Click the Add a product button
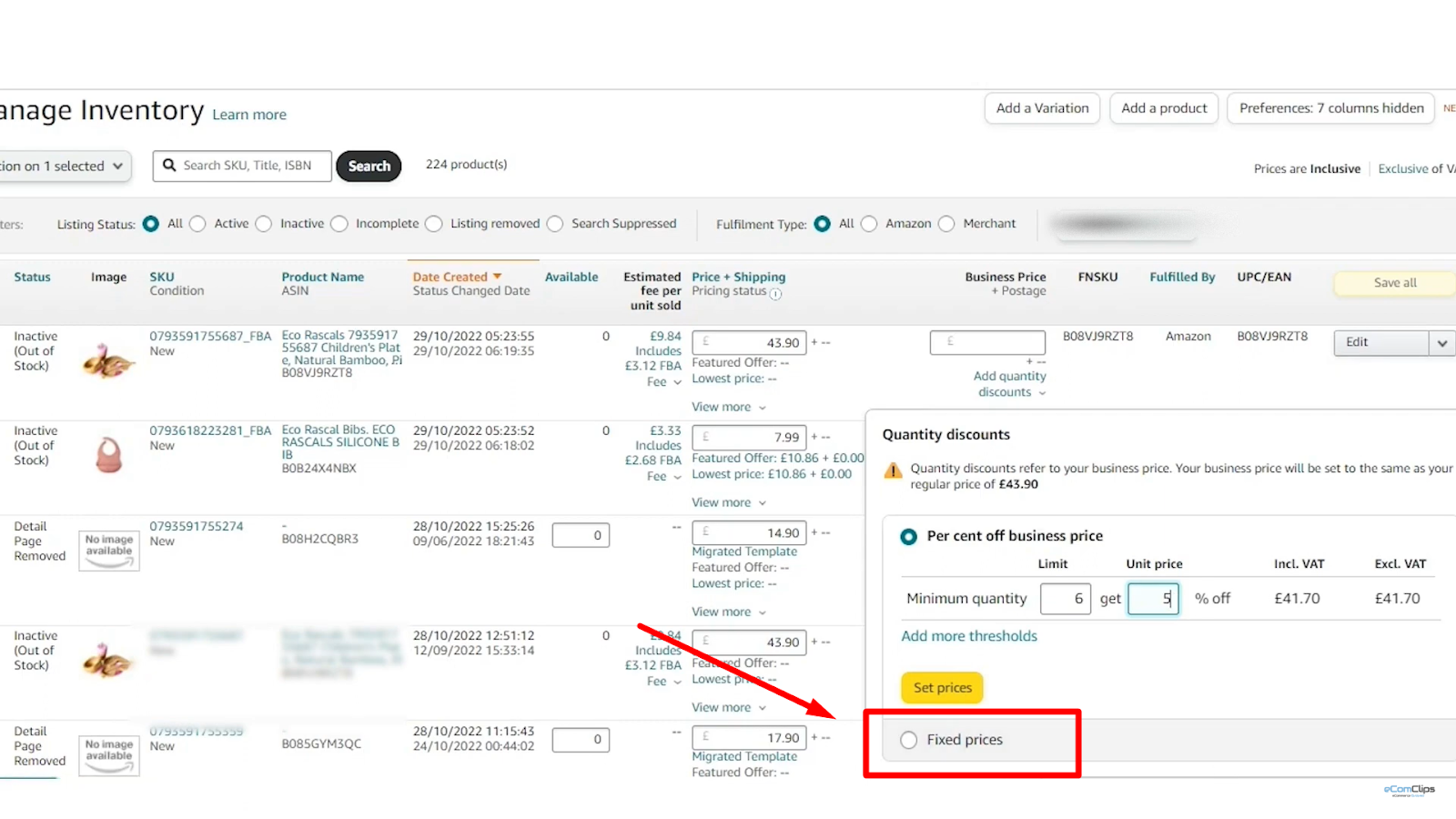The image size is (1456, 819). tap(1164, 108)
